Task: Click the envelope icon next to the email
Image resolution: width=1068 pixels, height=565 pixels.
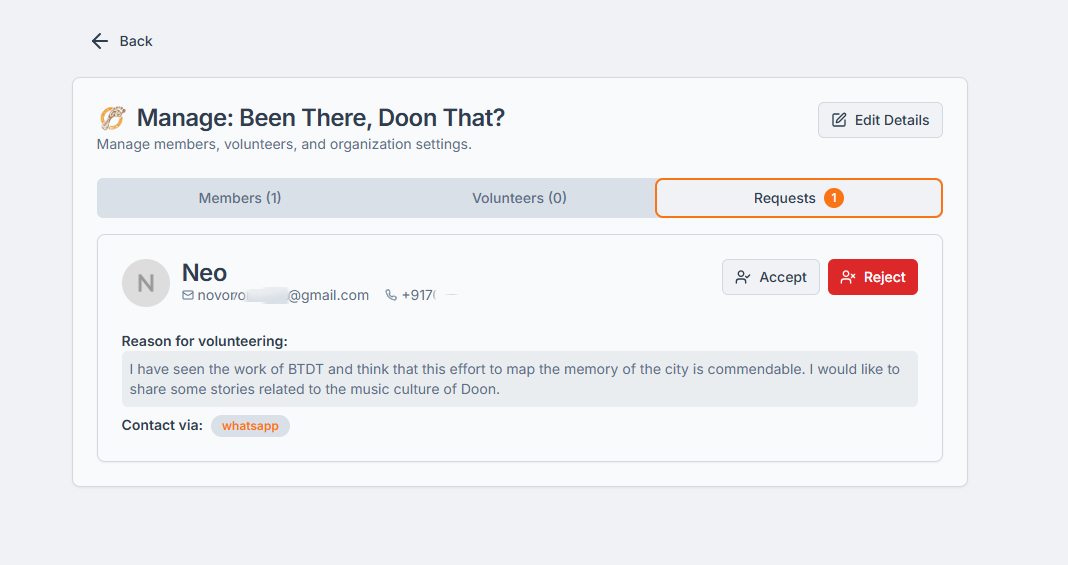Action: point(188,295)
